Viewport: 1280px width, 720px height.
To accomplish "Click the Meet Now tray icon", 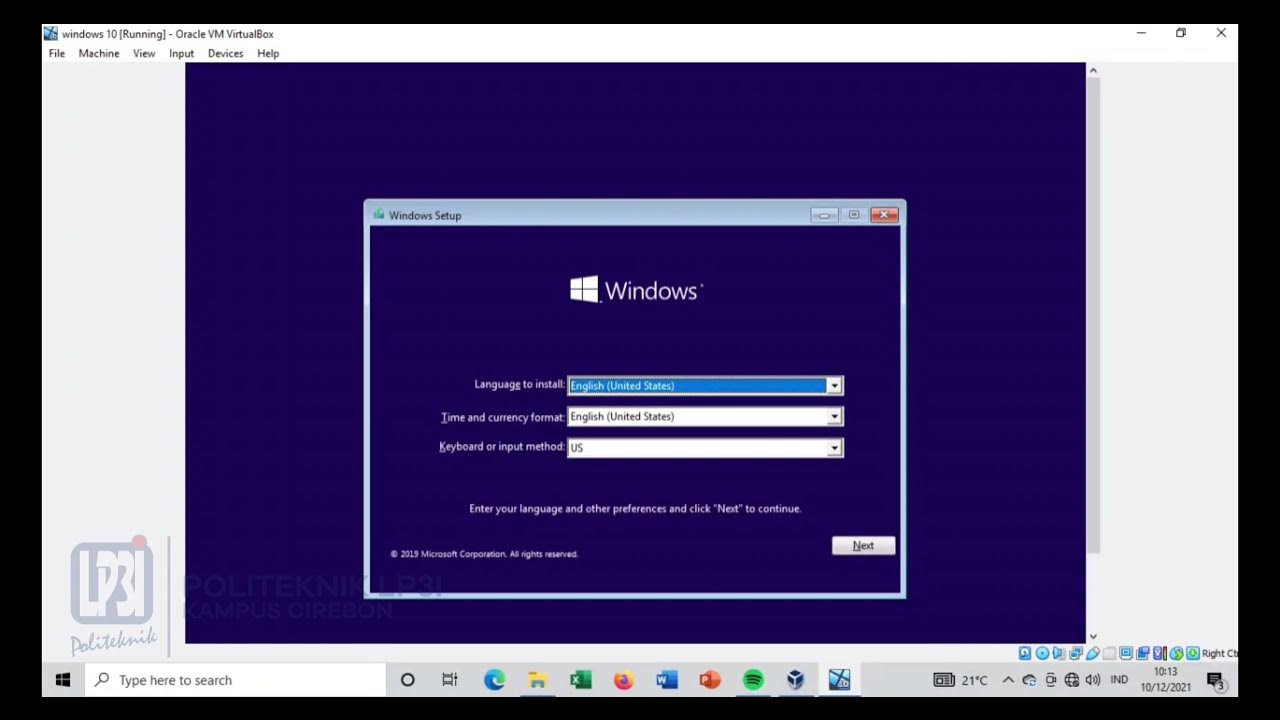I will (x=1051, y=680).
